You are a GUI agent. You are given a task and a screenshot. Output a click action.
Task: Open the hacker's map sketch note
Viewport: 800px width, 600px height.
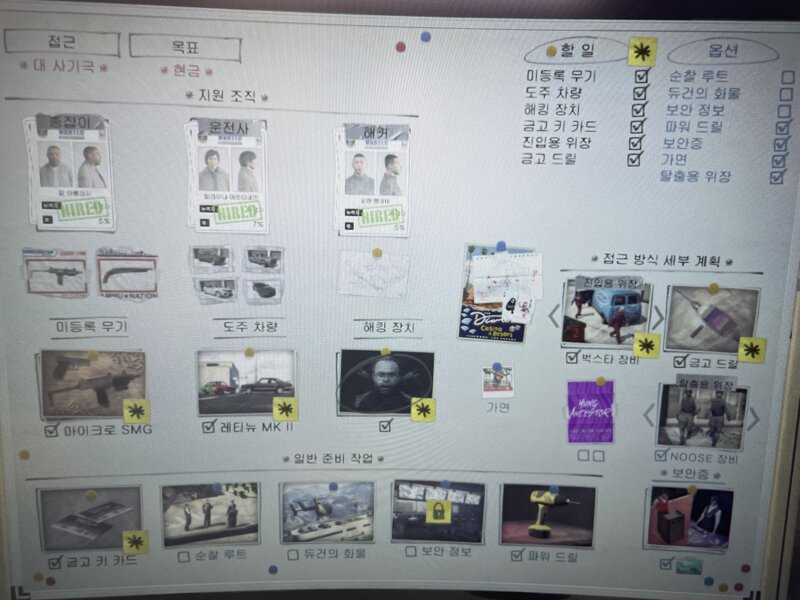pyautogui.click(x=375, y=273)
